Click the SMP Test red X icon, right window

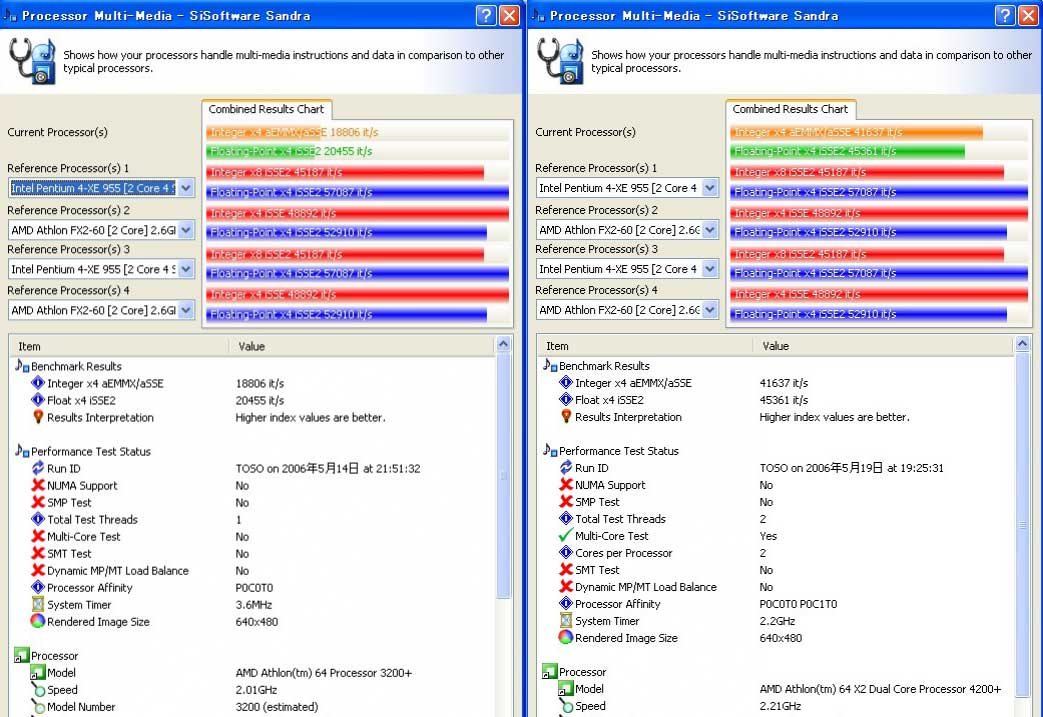(x=565, y=502)
